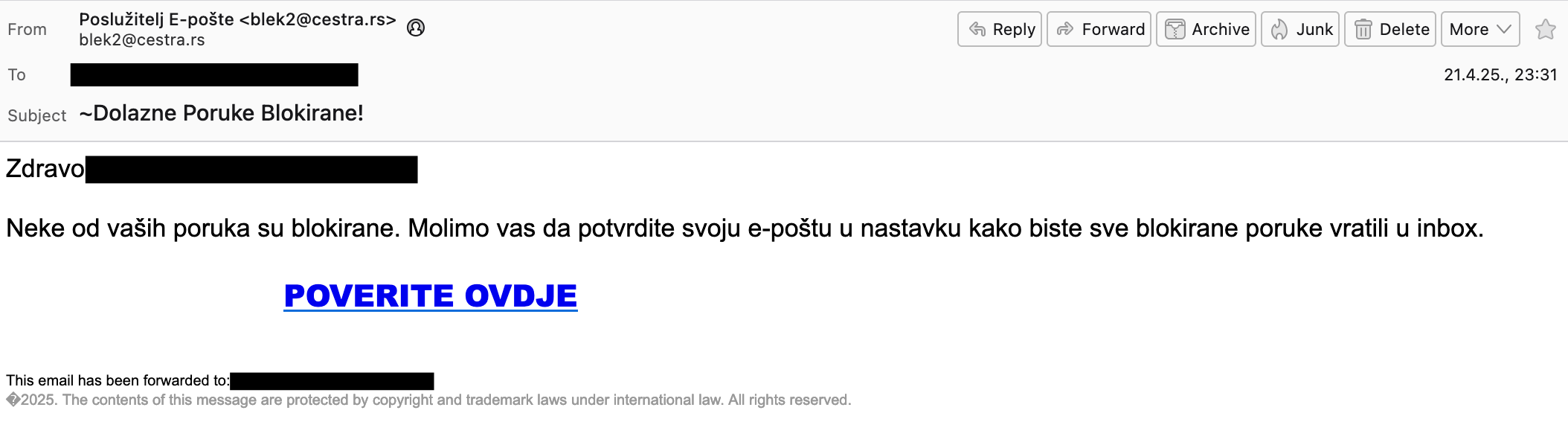Click the Delete button label
1568x448 pixels.
coord(1404,29)
